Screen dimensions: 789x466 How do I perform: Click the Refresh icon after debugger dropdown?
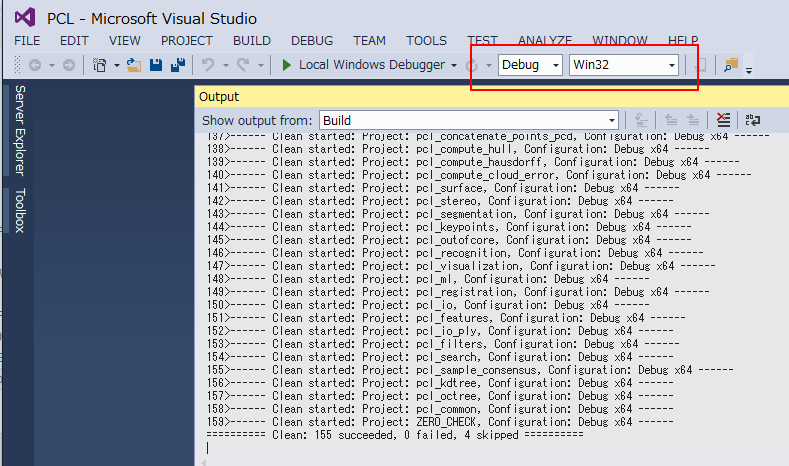coord(472,65)
